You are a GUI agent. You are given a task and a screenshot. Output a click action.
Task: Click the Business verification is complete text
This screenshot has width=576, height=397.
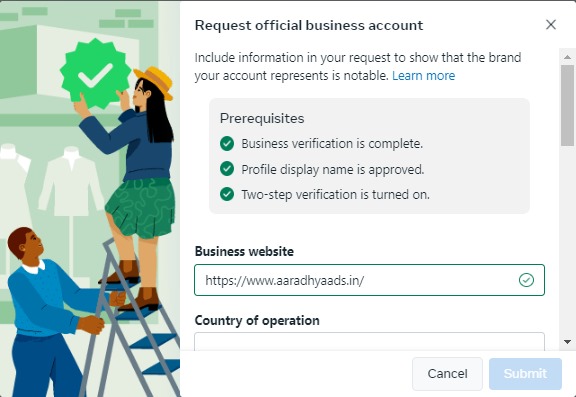[332, 144]
